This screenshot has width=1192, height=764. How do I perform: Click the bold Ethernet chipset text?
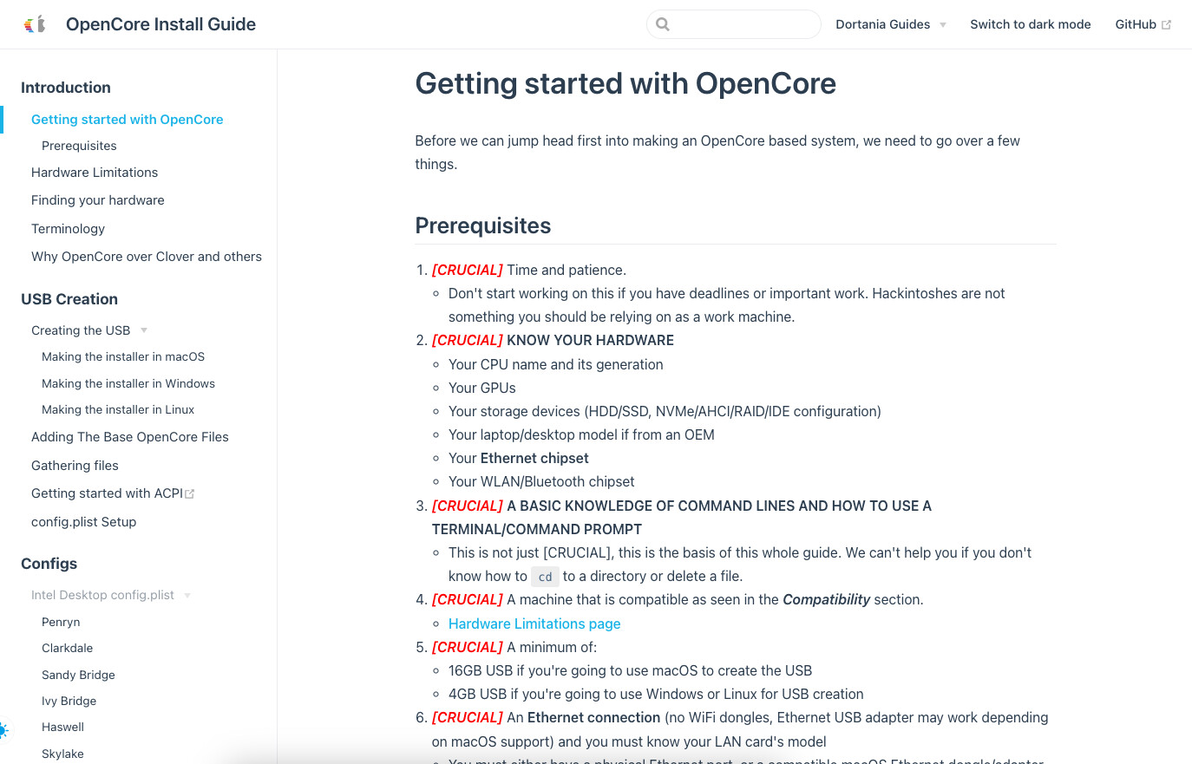click(x=534, y=458)
